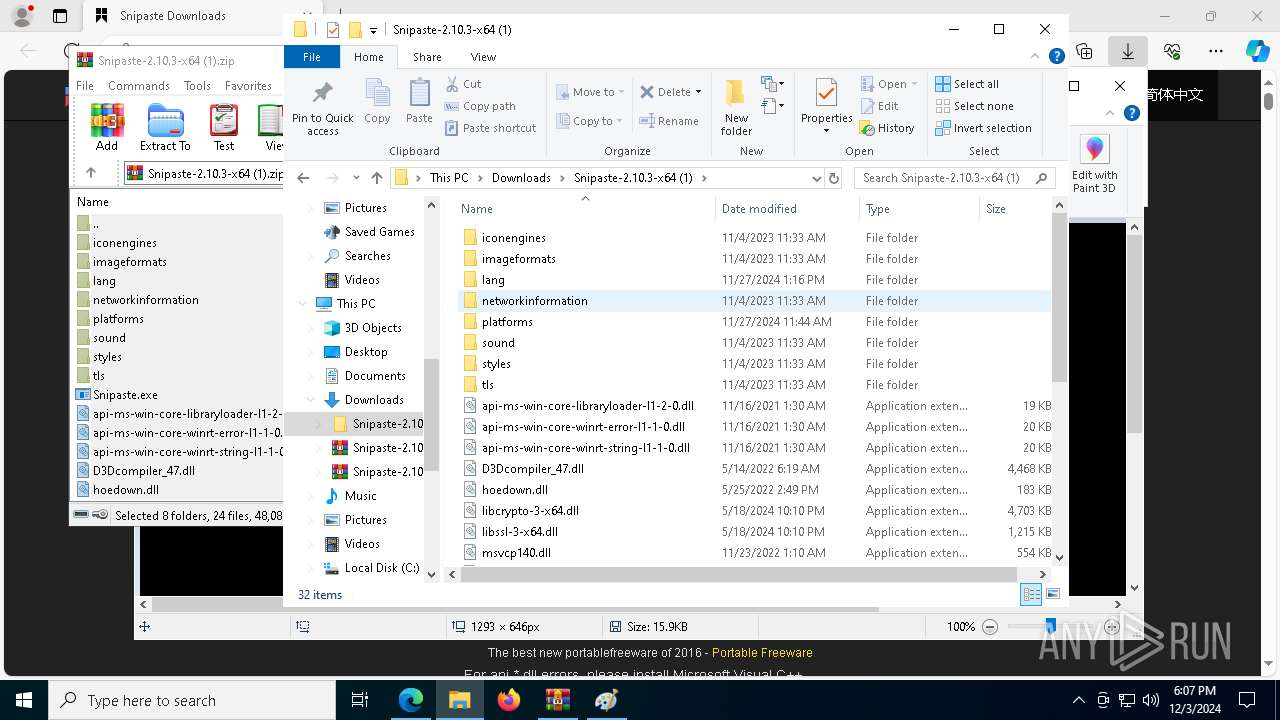Screen dimensions: 1280x720
Task: Click the Rename ribbon button
Action: point(669,121)
